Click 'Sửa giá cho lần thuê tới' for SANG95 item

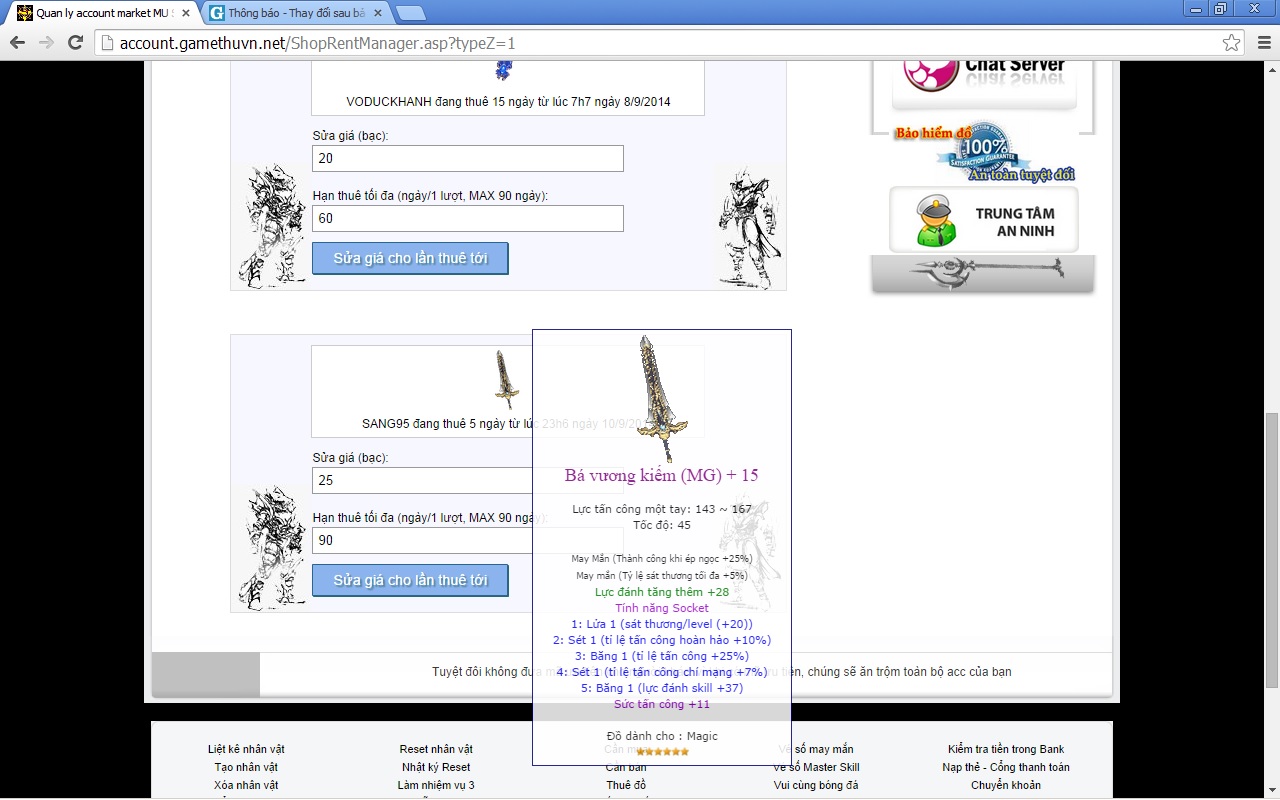point(410,580)
